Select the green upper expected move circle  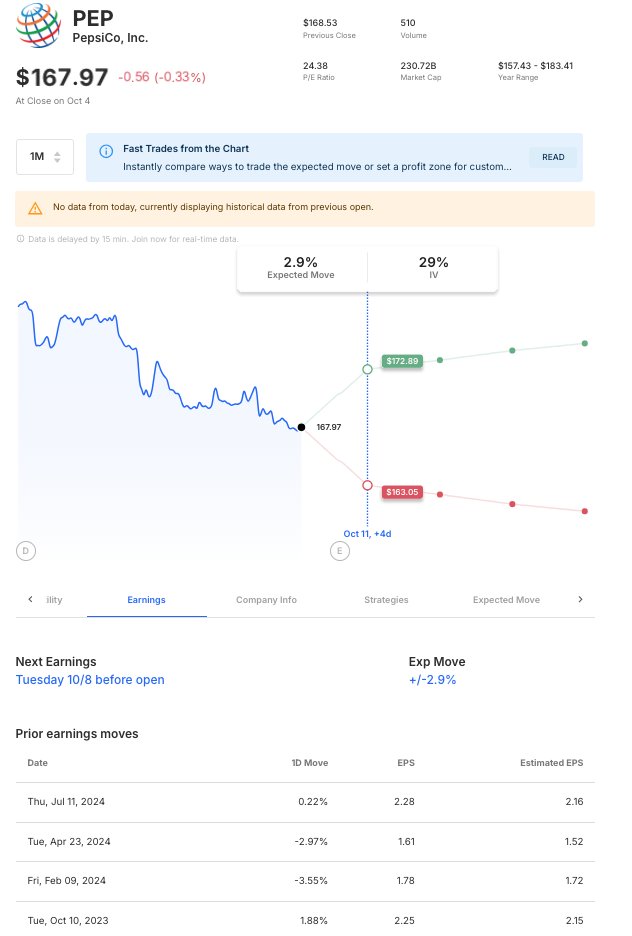click(x=368, y=370)
